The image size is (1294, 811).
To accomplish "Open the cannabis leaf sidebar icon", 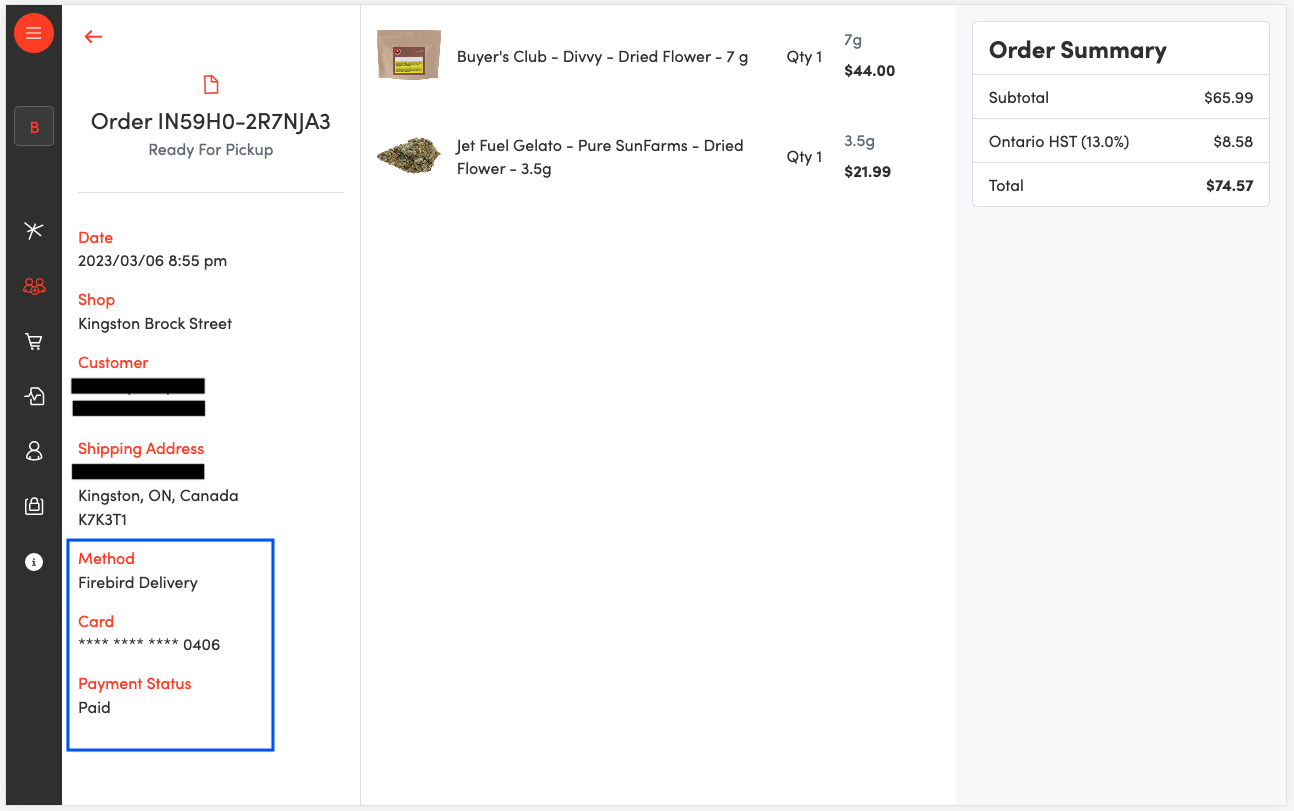I will (x=34, y=231).
